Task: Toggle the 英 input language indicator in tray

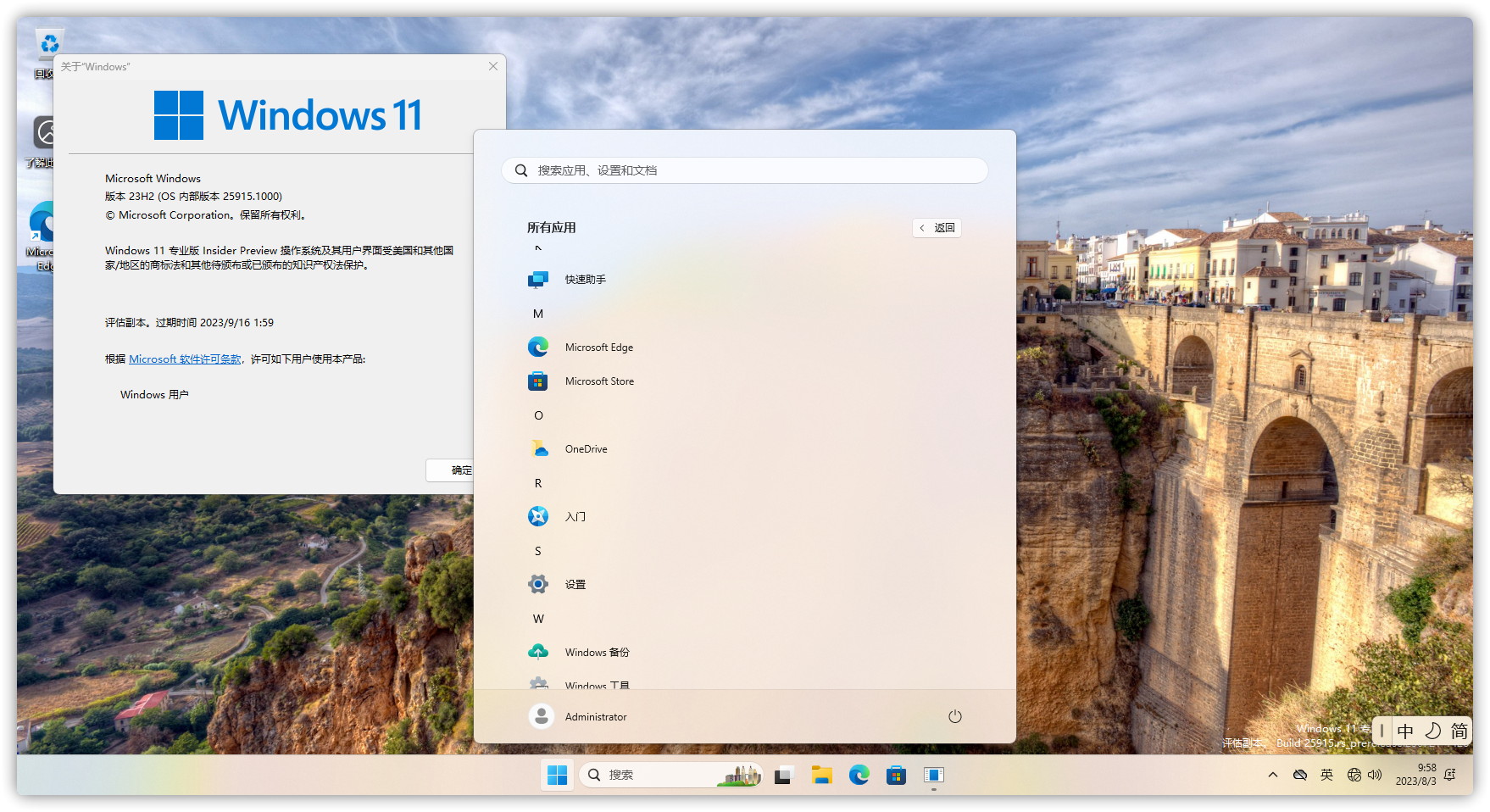Action: [x=1326, y=775]
